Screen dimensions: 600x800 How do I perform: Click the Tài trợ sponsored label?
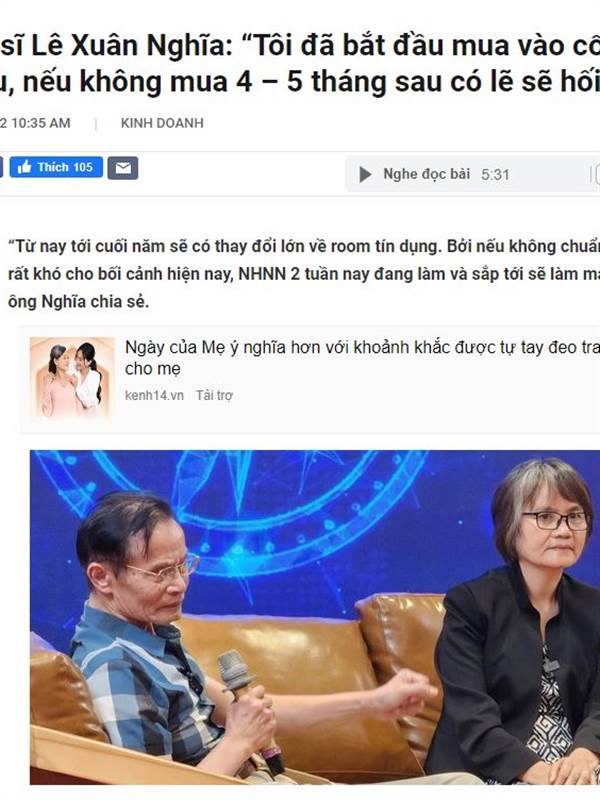point(214,395)
